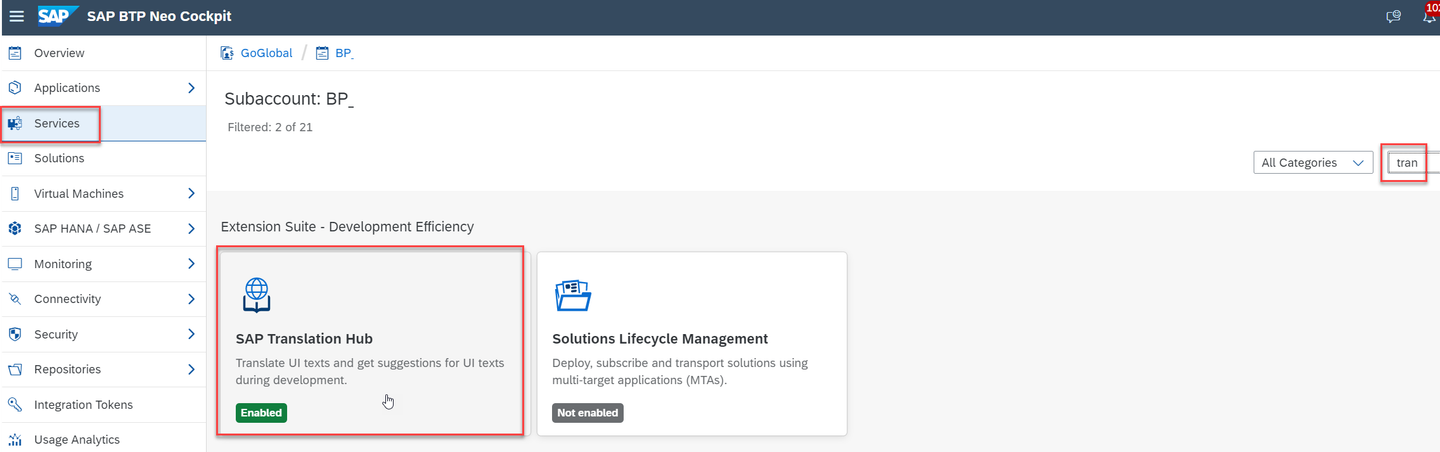The width and height of the screenshot is (1440, 452).
Task: Open Usage Analytics in the sidebar
Action: tap(77, 440)
